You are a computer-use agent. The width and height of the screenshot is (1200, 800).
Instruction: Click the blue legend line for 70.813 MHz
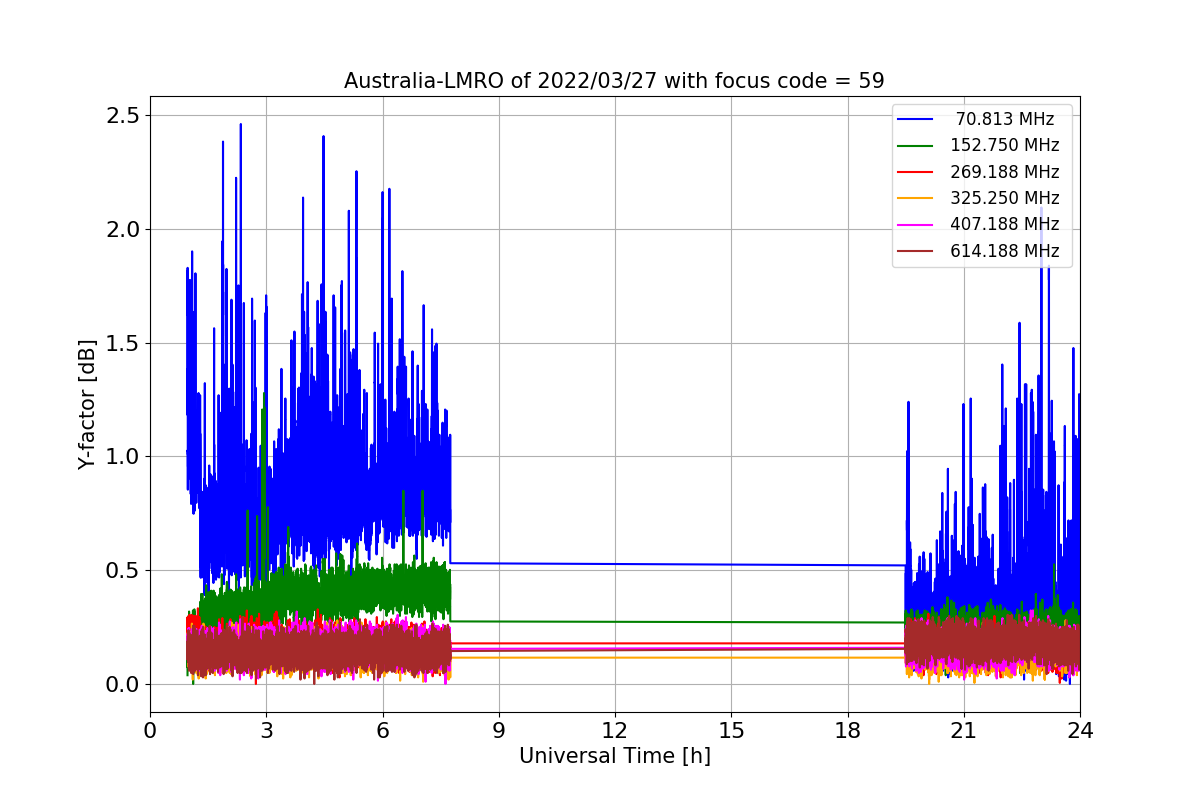917,119
